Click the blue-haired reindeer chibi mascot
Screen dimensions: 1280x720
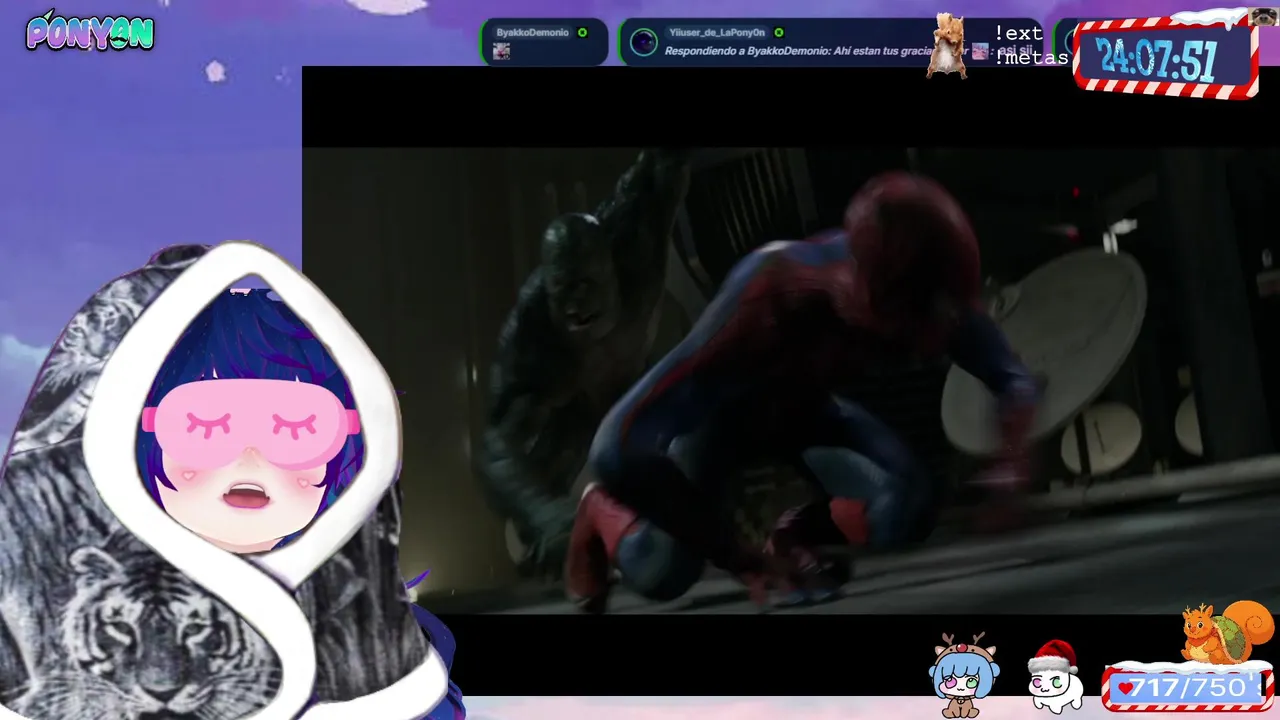(x=964, y=675)
